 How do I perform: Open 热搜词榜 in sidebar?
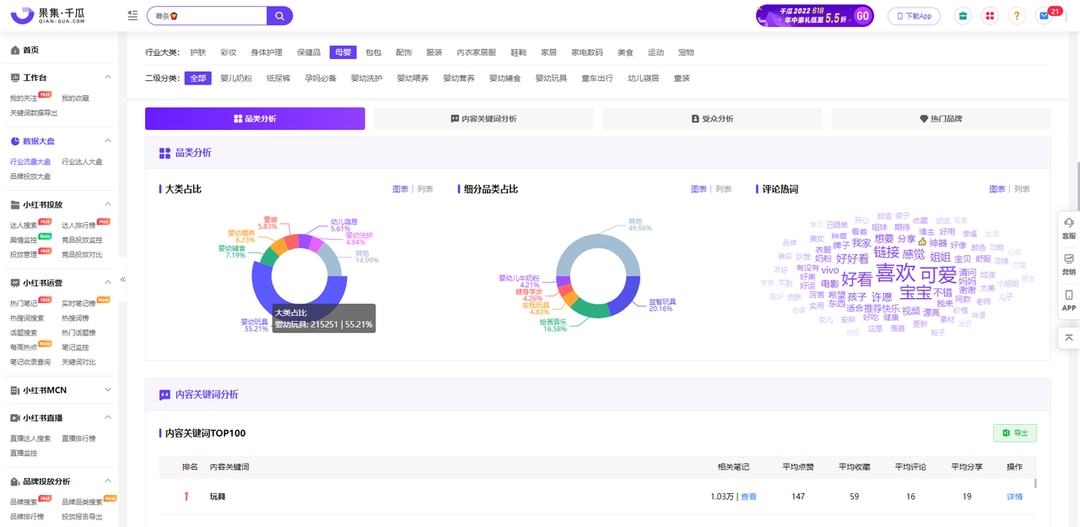(75, 318)
